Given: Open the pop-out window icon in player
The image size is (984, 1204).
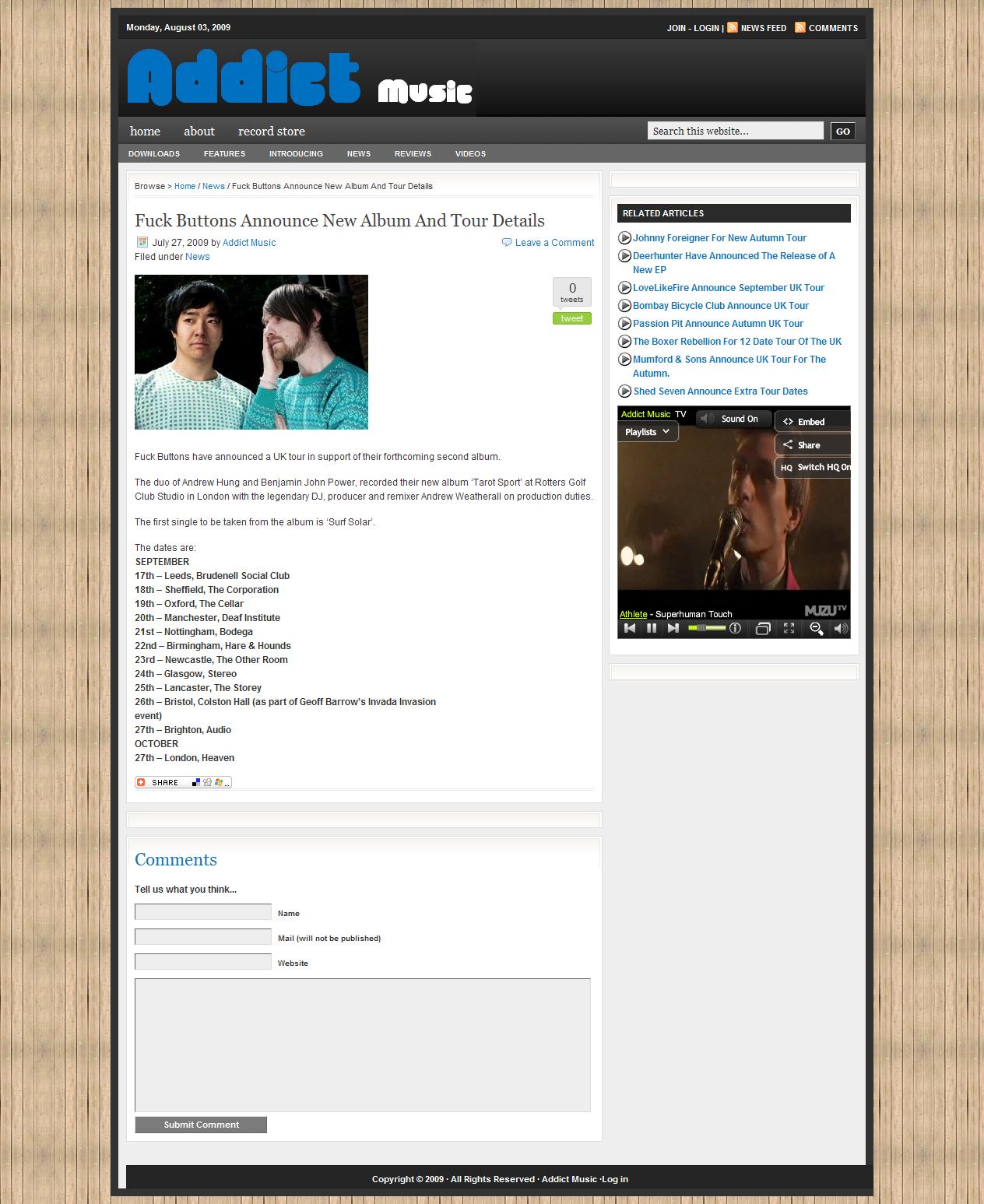Looking at the screenshot, I should 763,629.
